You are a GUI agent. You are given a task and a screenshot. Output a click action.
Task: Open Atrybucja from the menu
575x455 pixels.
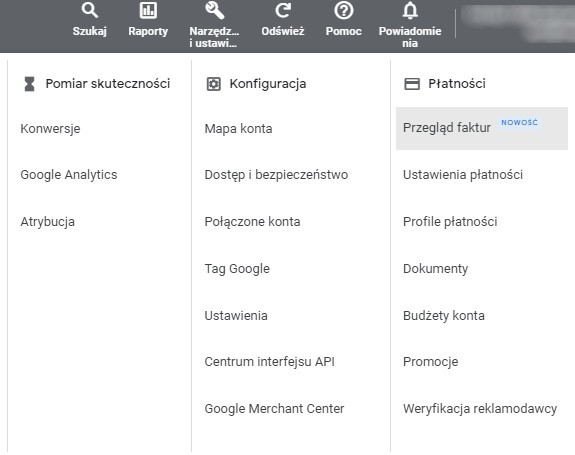(x=48, y=222)
